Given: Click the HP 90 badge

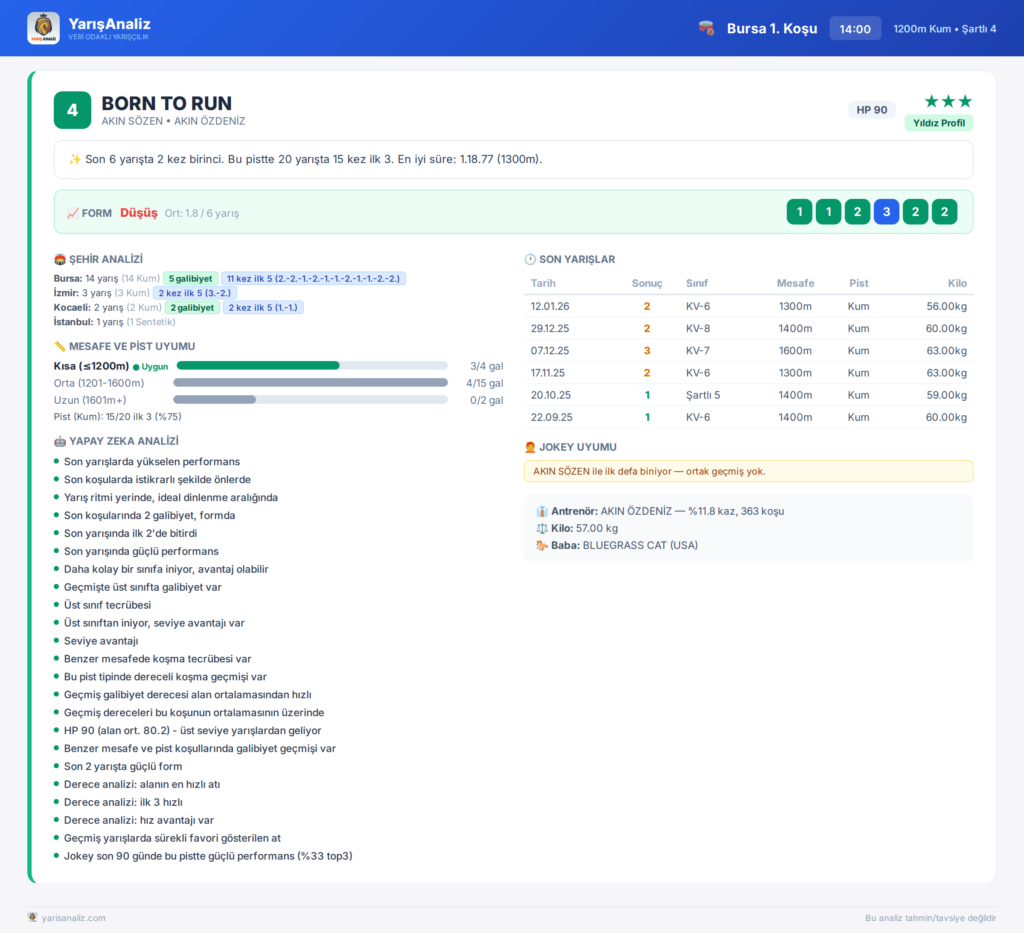Looking at the screenshot, I should click(x=872, y=110).
